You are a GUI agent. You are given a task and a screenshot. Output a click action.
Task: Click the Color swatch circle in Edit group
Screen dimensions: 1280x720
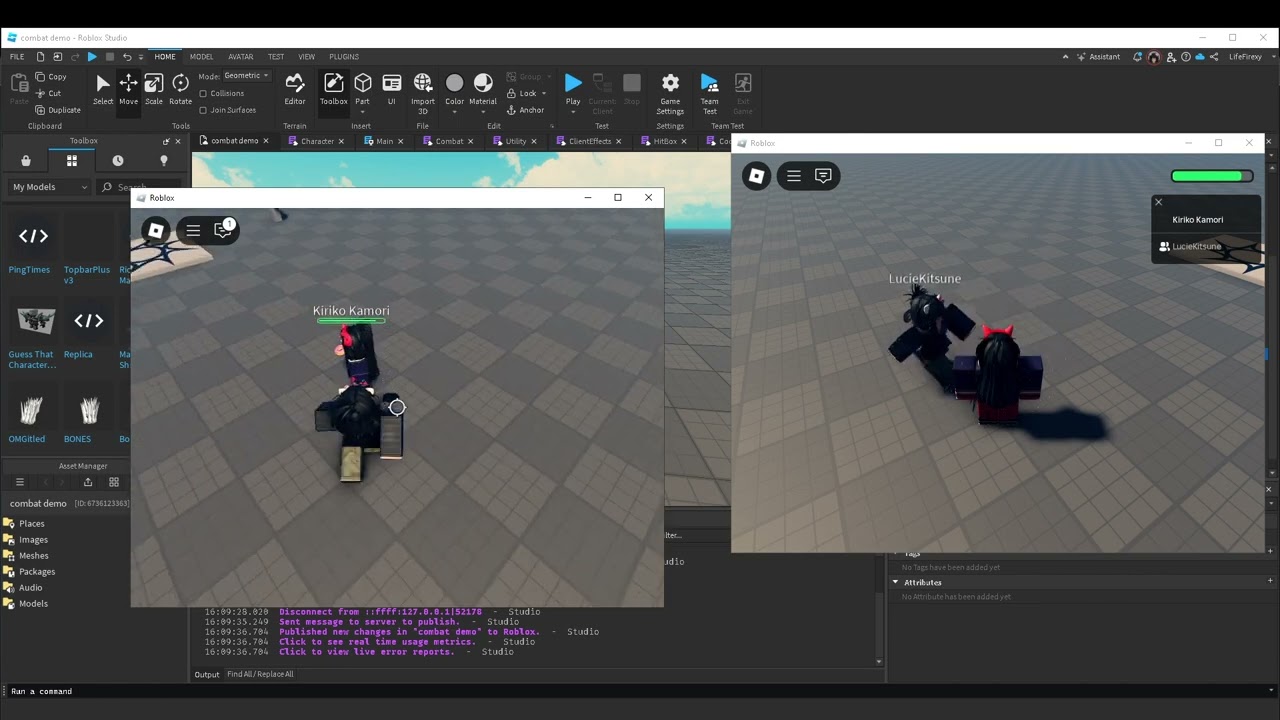tap(454, 83)
